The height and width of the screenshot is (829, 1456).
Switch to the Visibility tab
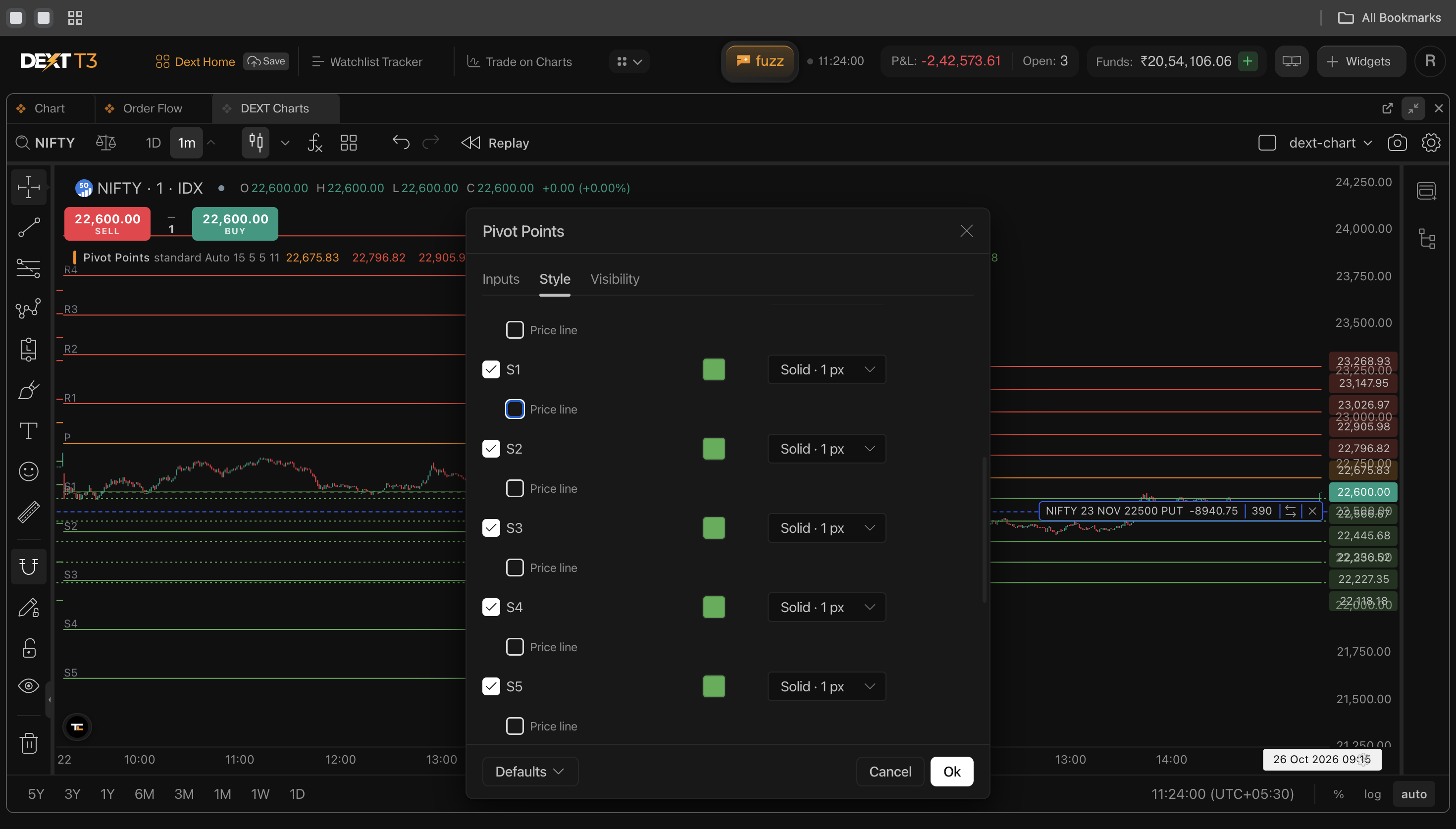615,279
